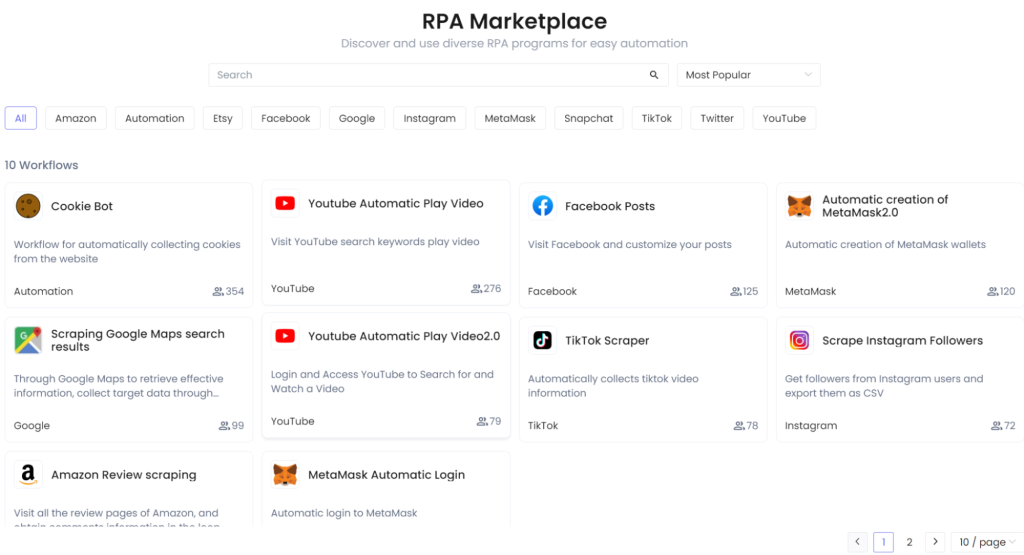Filter workflows by Amazon
The width and height of the screenshot is (1024, 555).
[x=76, y=118]
